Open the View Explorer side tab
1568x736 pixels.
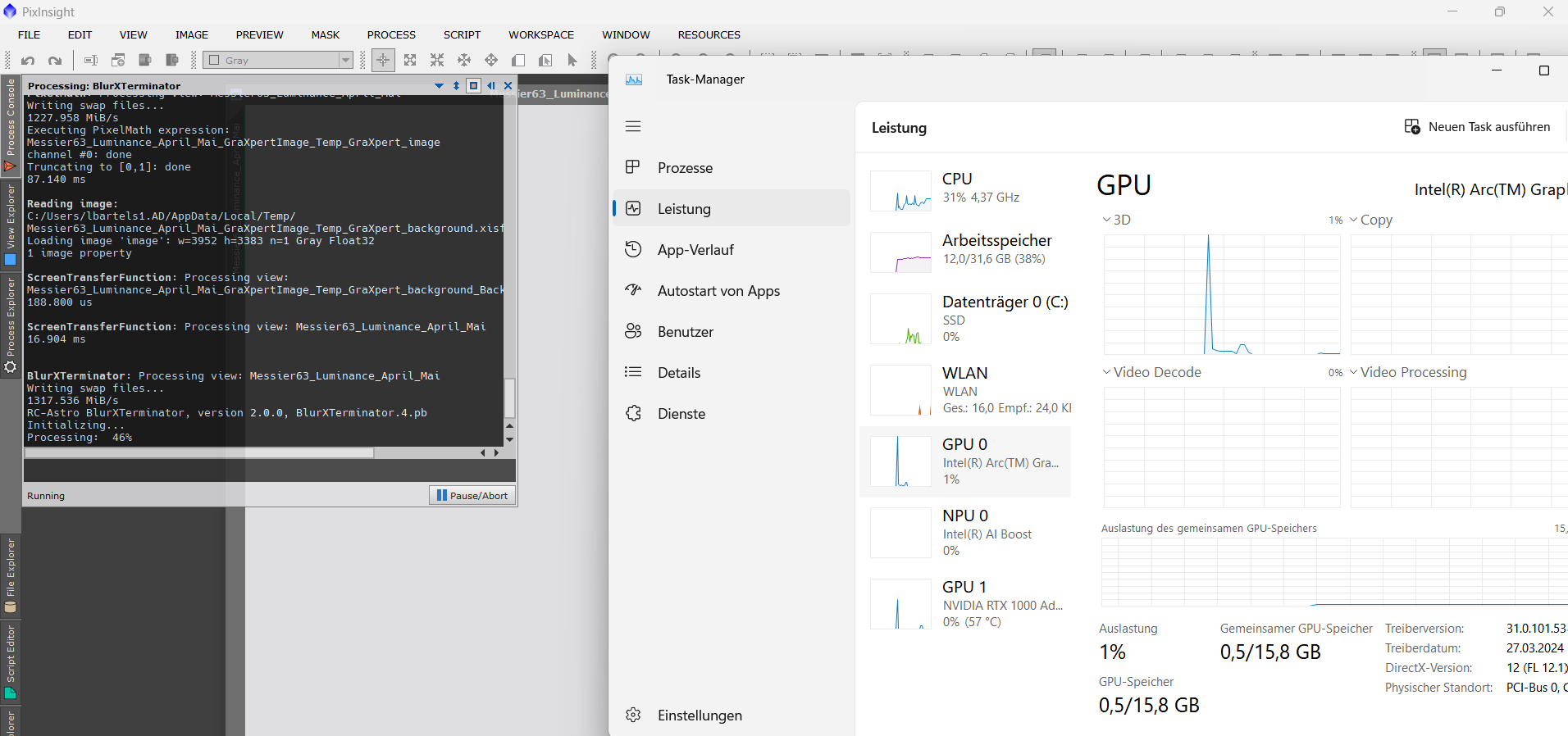[x=11, y=225]
